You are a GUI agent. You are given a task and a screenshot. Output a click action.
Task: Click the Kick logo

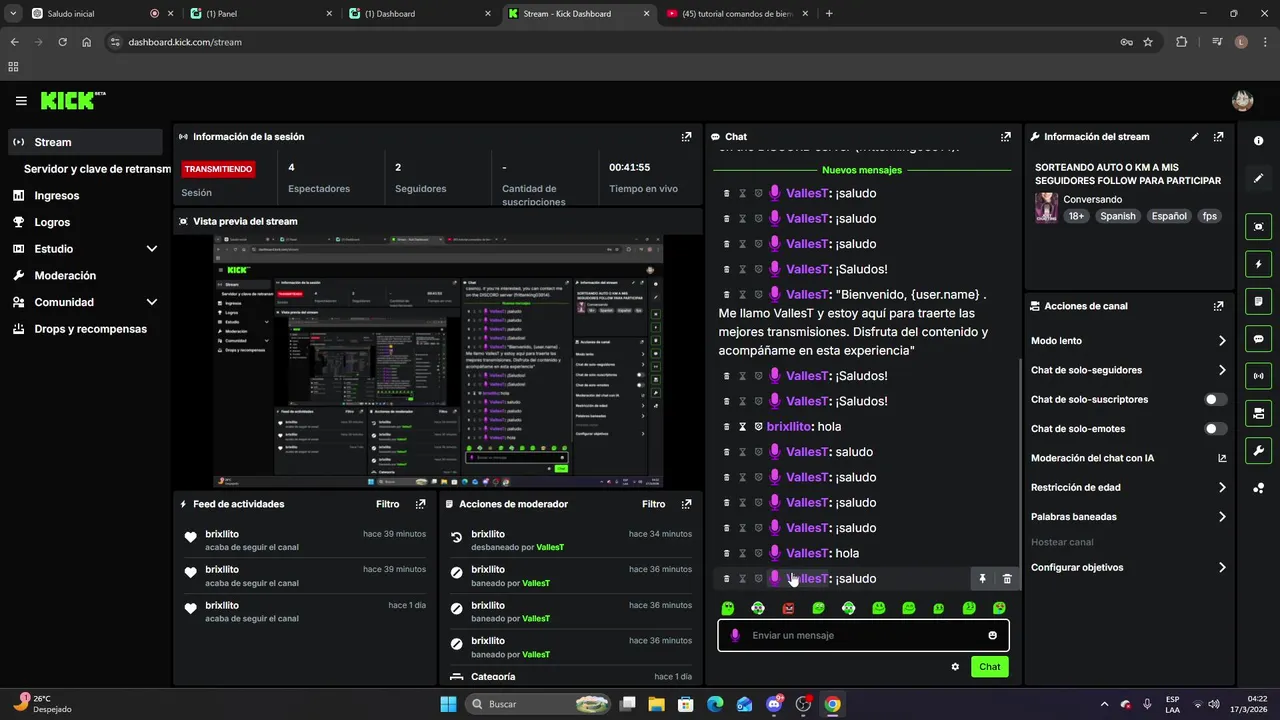click(72, 100)
